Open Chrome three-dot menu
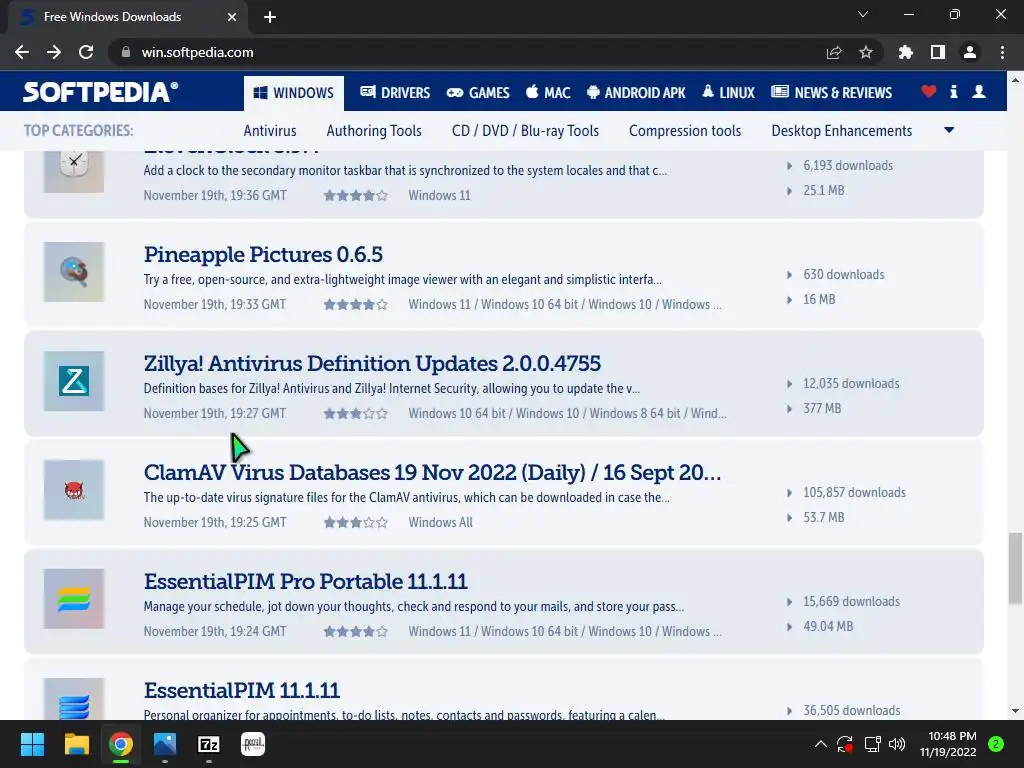Image resolution: width=1024 pixels, height=768 pixels. (1002, 52)
